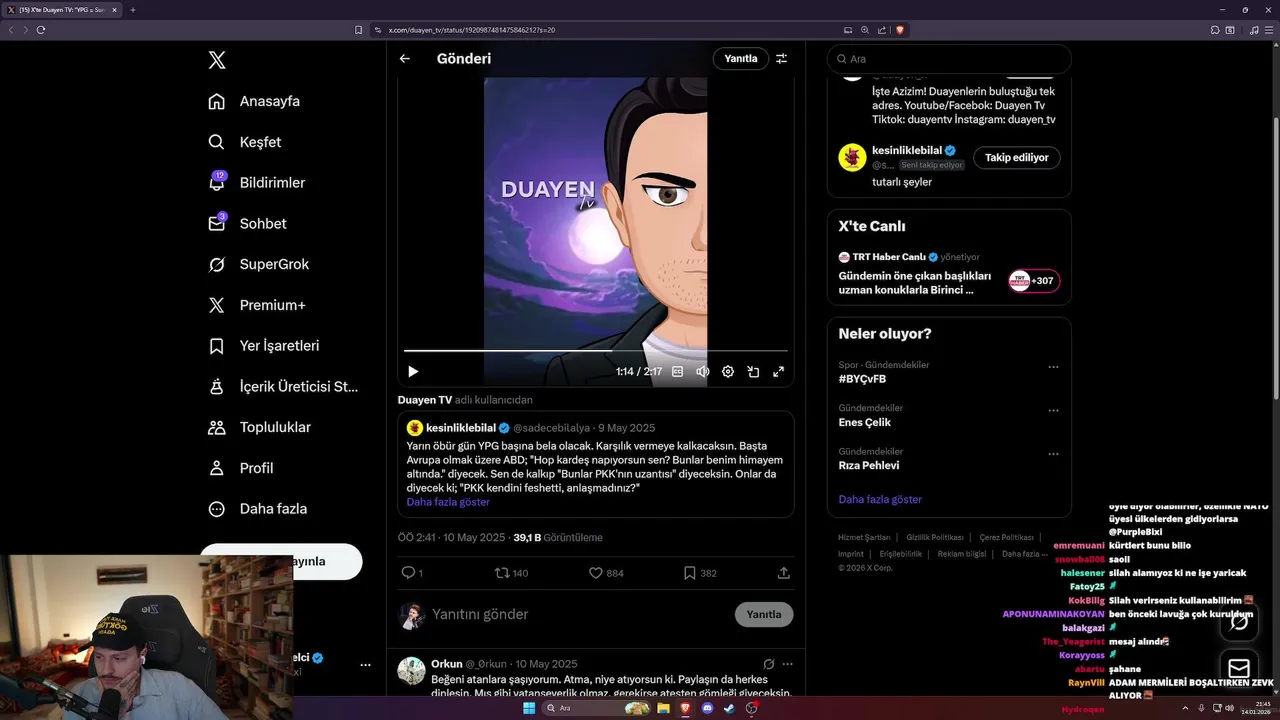
Task: Reload page in browser toolbar
Action: coord(41,30)
